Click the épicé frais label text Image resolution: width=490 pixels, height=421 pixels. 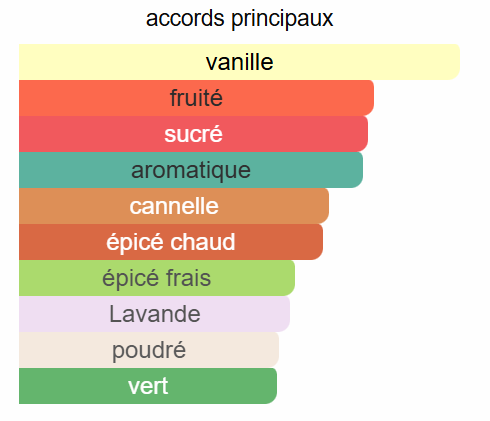tap(157, 279)
